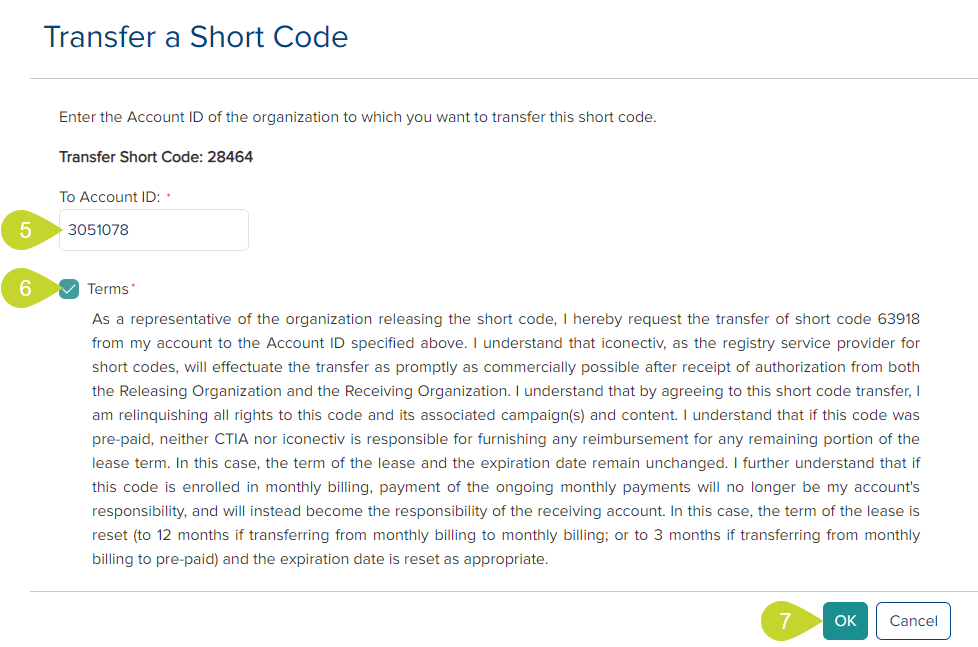Click the opening line of the terms paragraph

[505, 319]
